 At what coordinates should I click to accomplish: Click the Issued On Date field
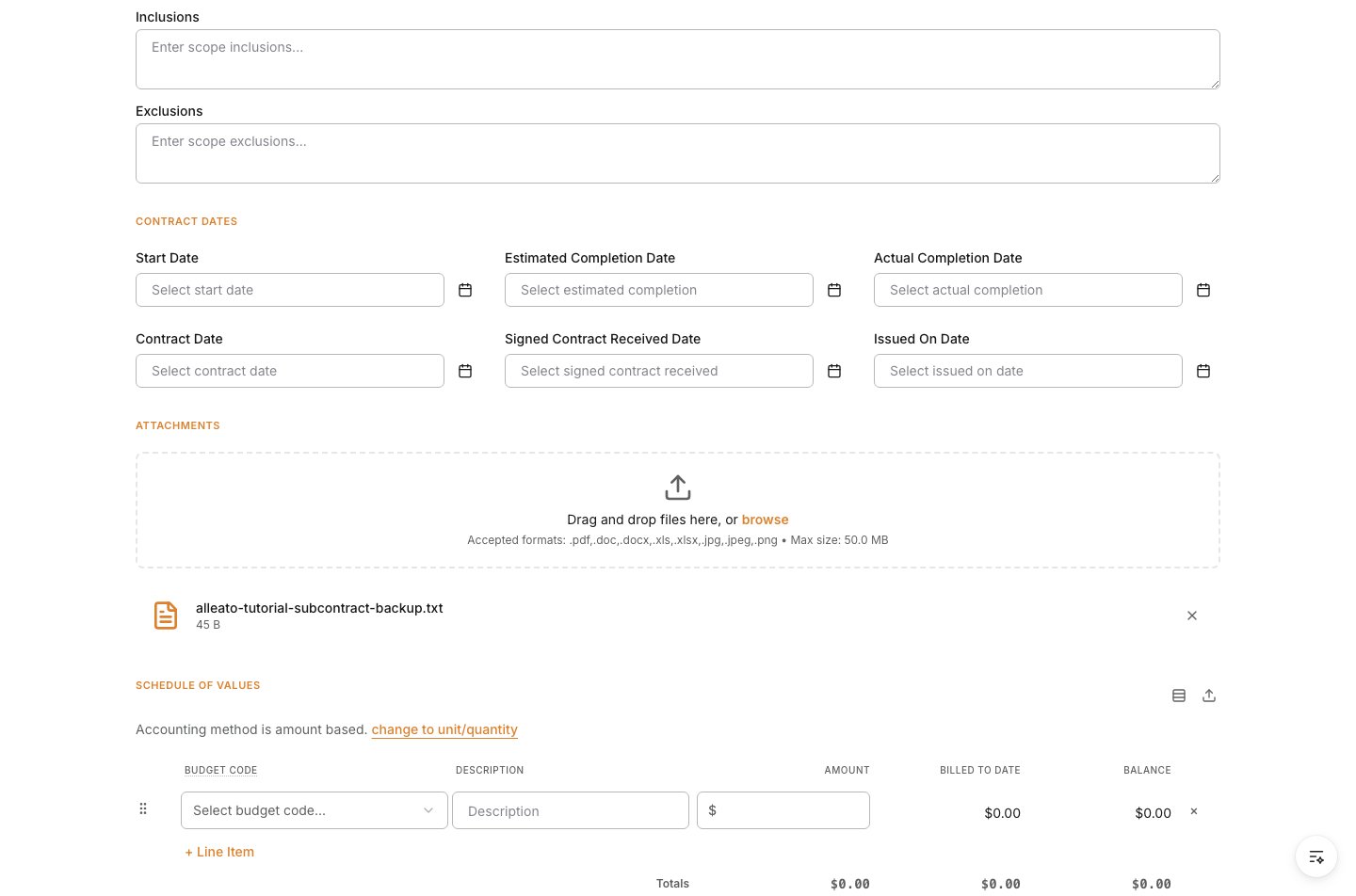click(1028, 371)
